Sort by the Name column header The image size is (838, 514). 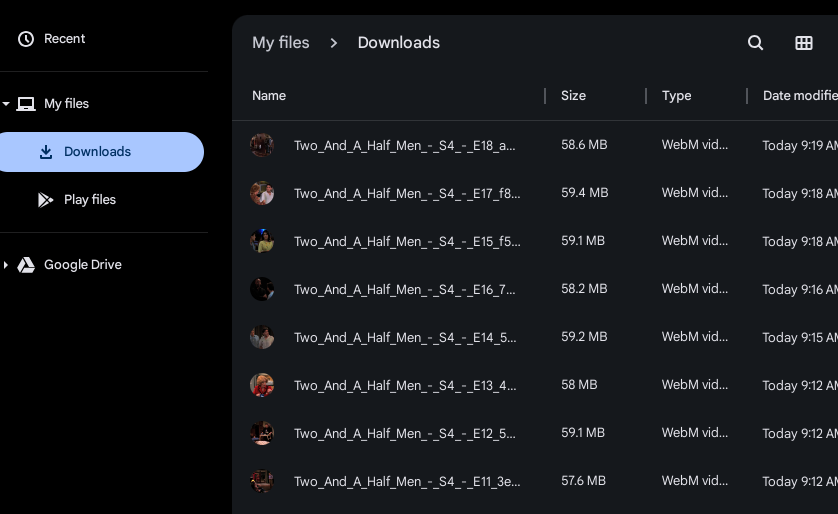coord(269,96)
